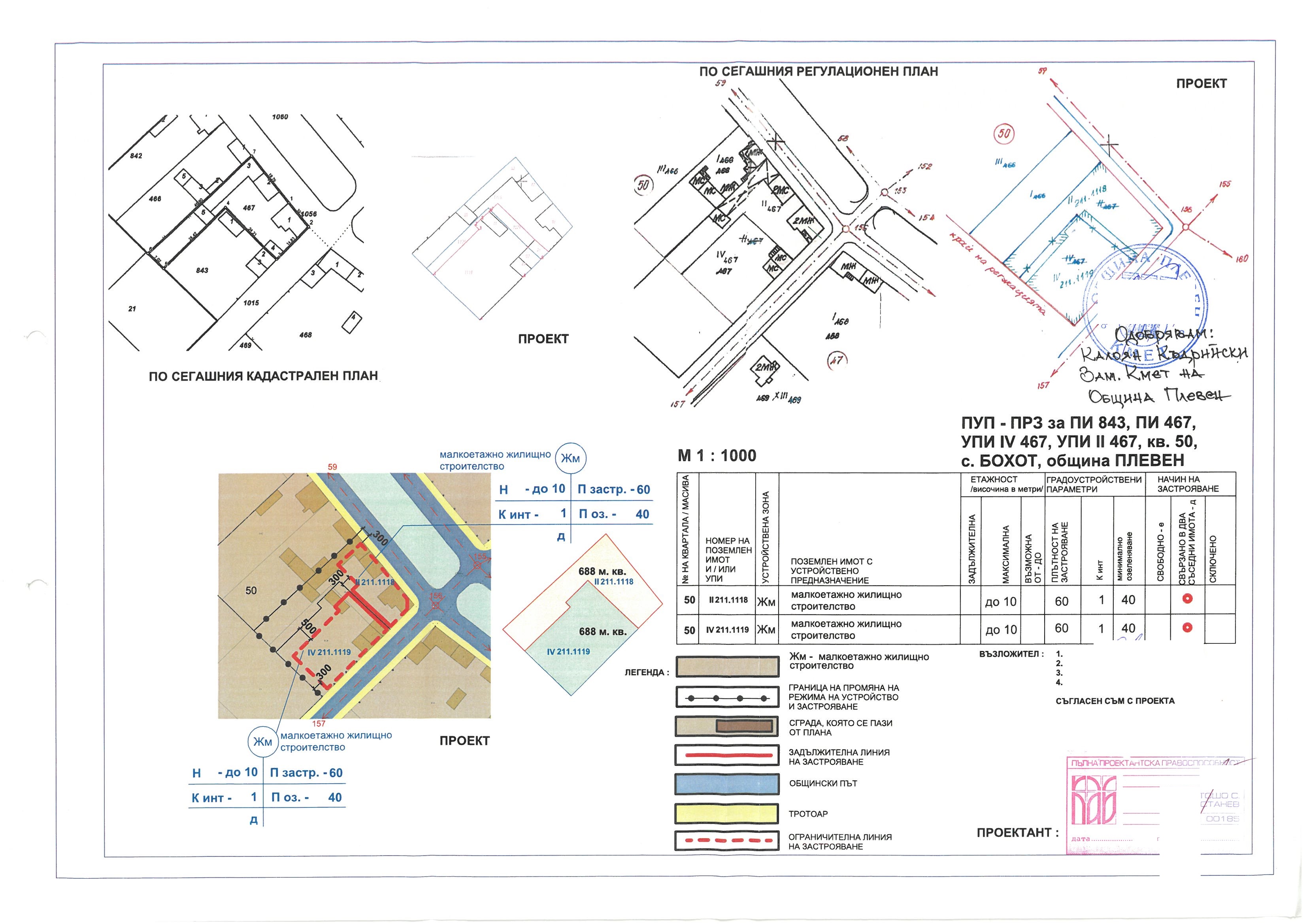Click stamp number 00185
This screenshot has width=1307, height=924.
point(1222,818)
